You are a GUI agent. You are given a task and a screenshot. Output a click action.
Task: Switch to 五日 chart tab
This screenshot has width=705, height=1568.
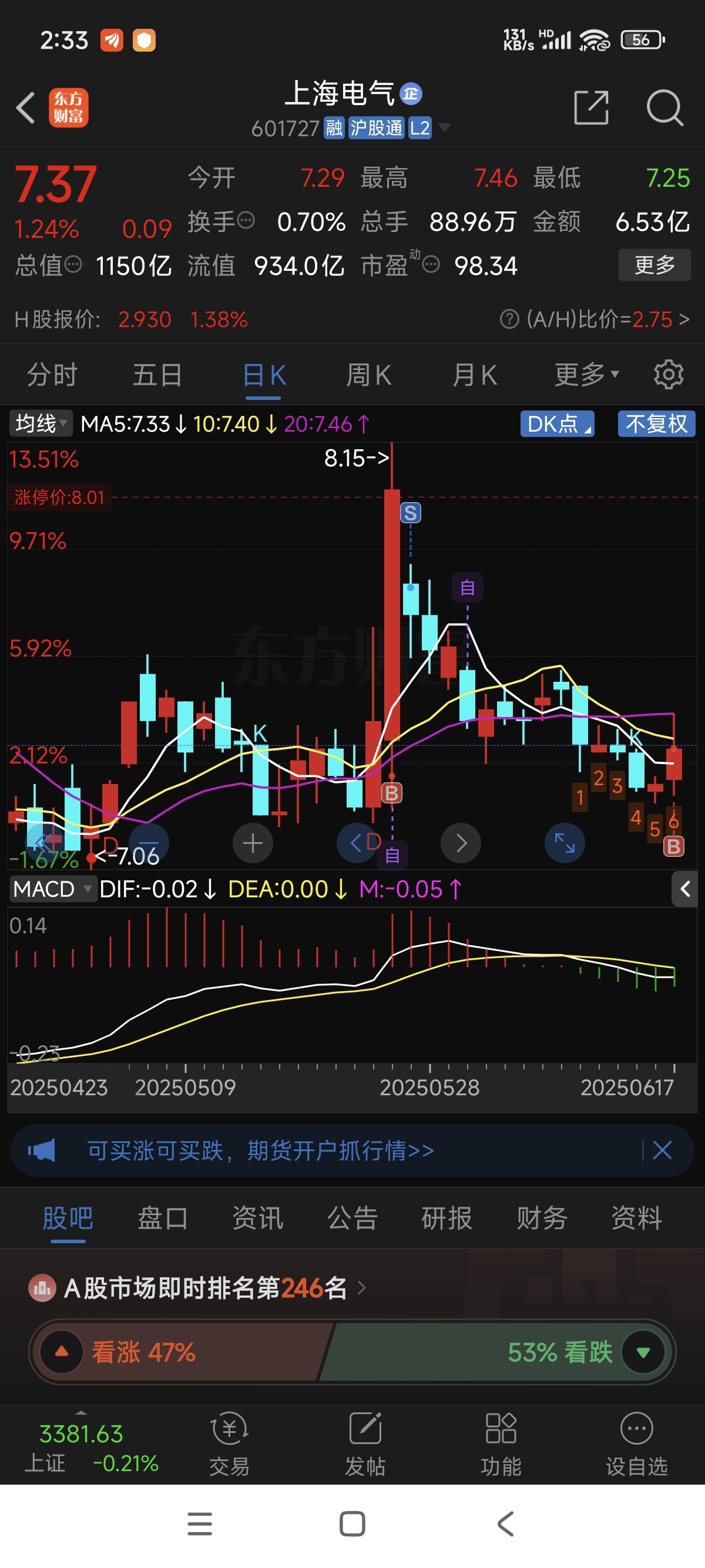(157, 374)
